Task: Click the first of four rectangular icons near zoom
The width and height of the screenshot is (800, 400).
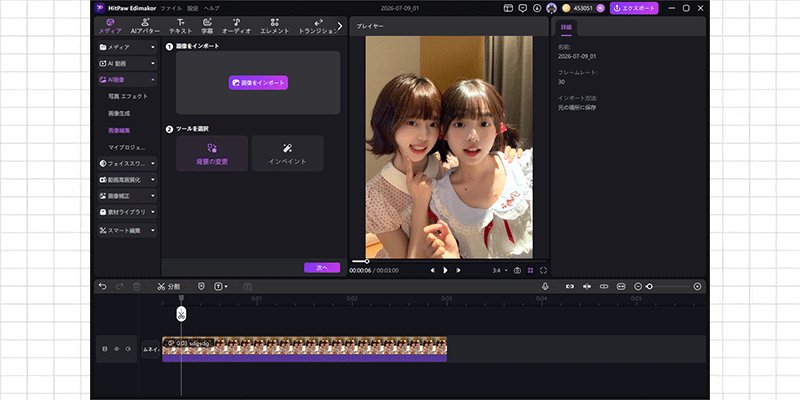Action: (x=570, y=287)
